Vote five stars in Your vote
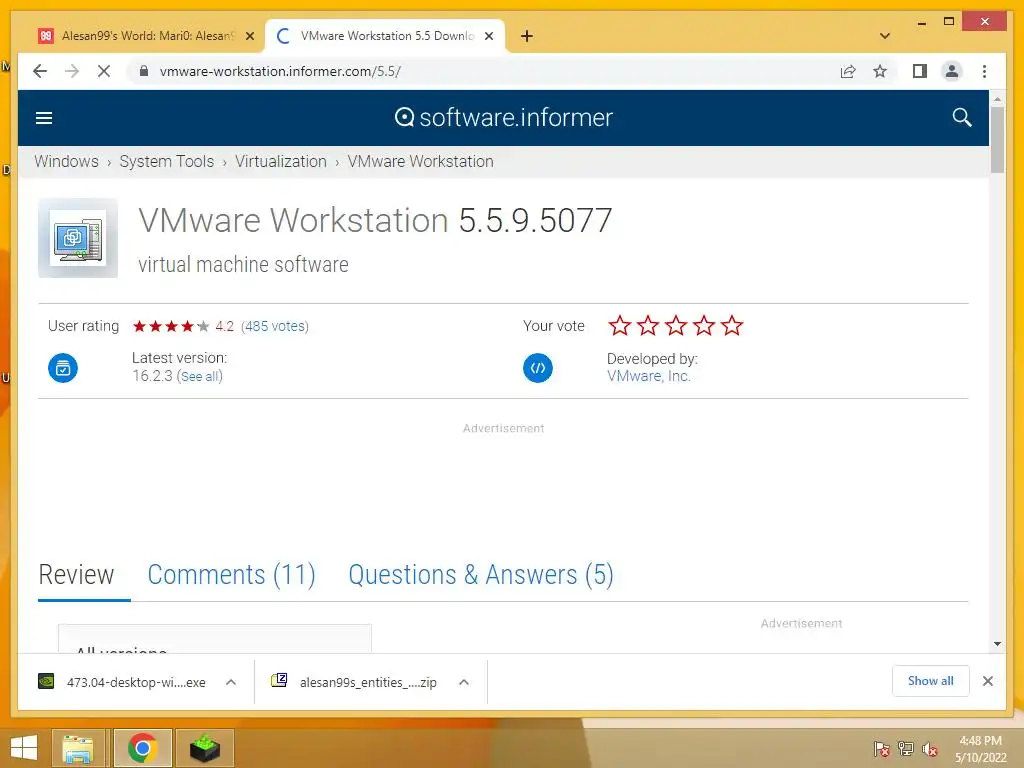 coord(732,325)
